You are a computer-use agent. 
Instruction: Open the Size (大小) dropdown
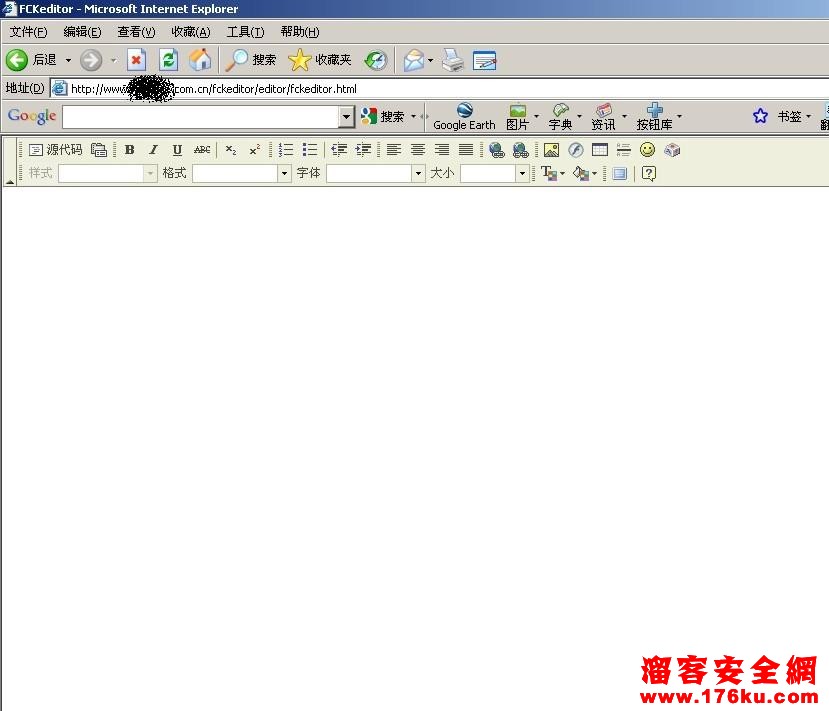tap(522, 173)
